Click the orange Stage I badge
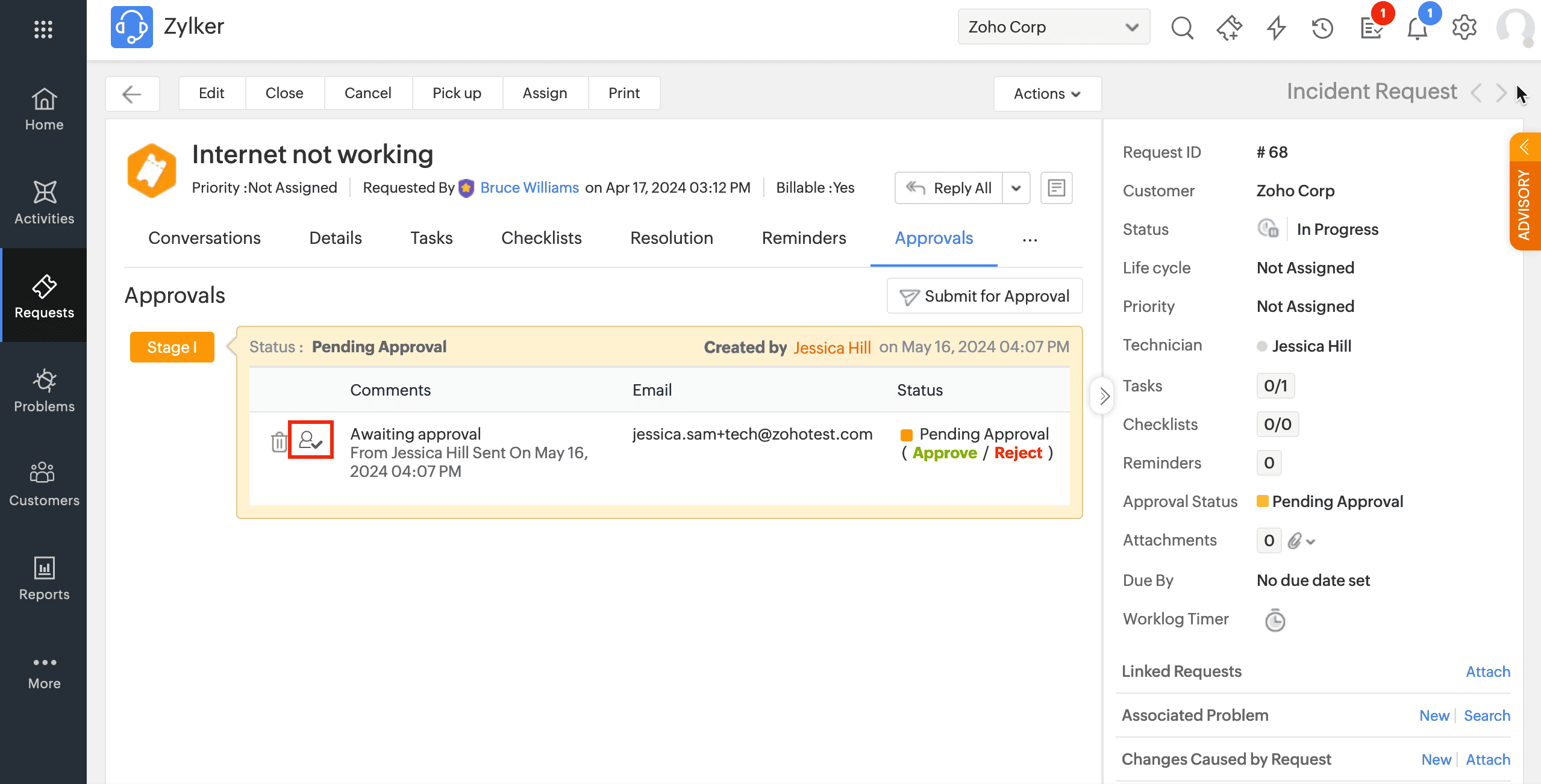 coord(172,347)
